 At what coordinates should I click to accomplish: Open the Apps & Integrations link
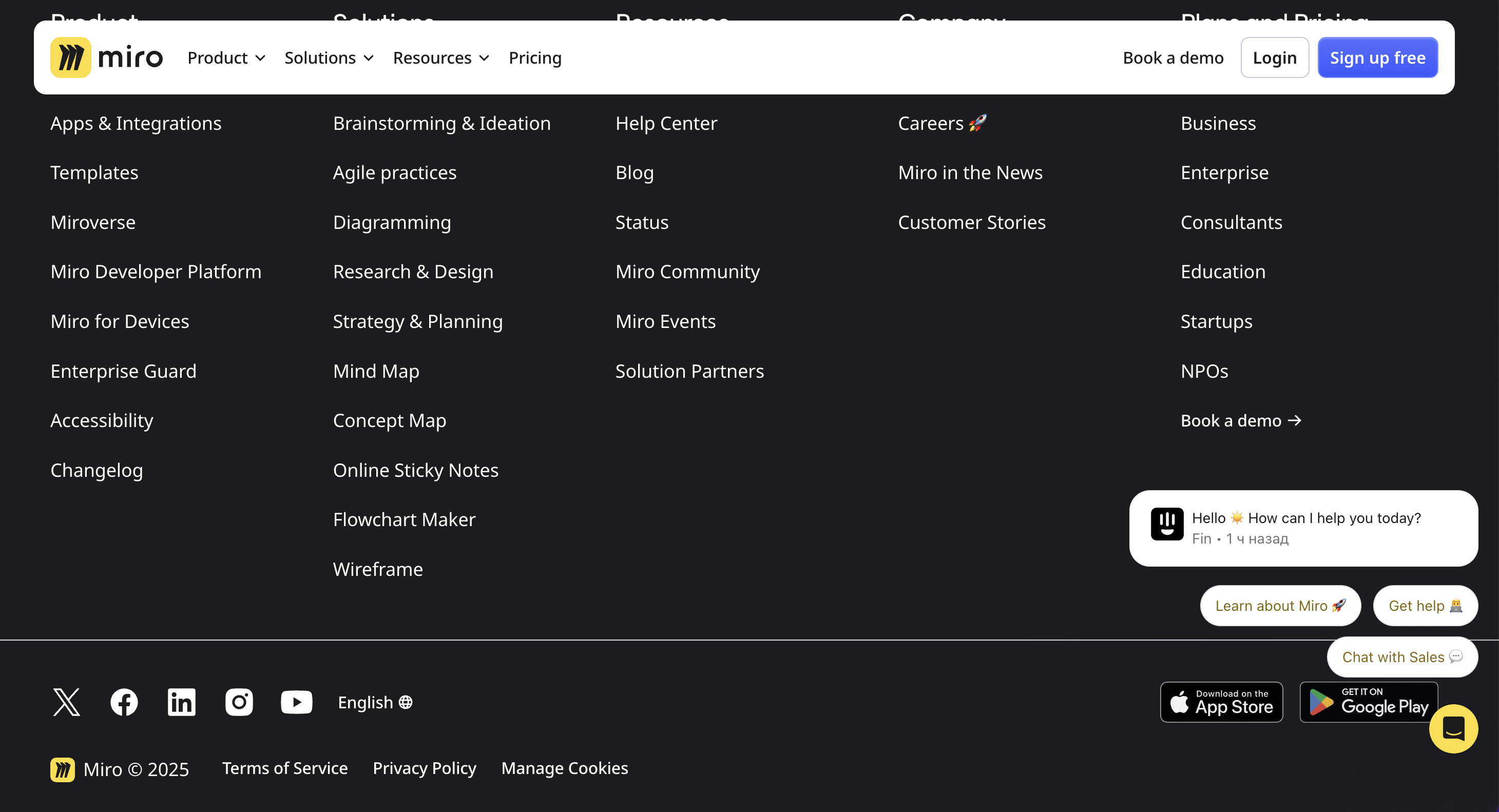(x=136, y=123)
